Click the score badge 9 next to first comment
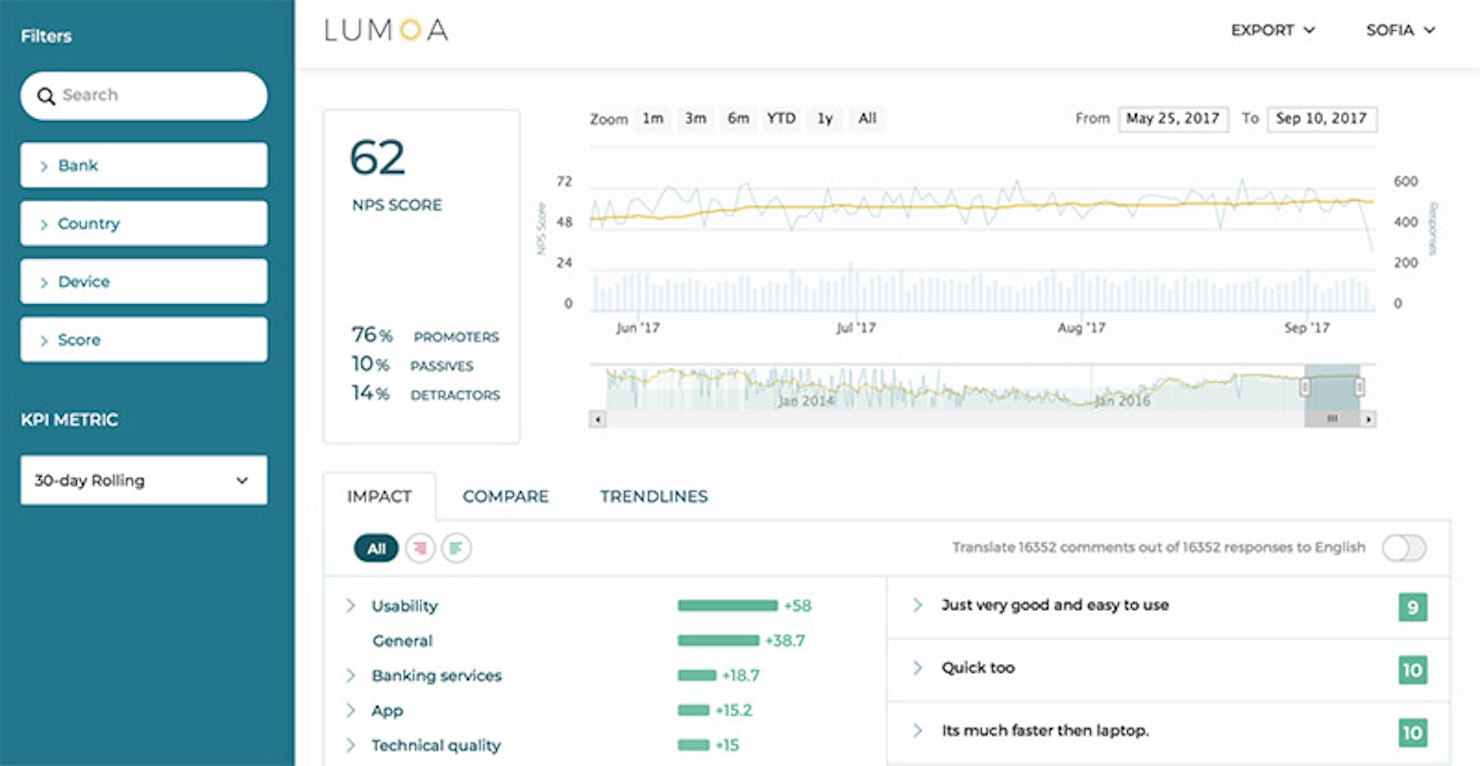1480x766 pixels. coord(1411,607)
